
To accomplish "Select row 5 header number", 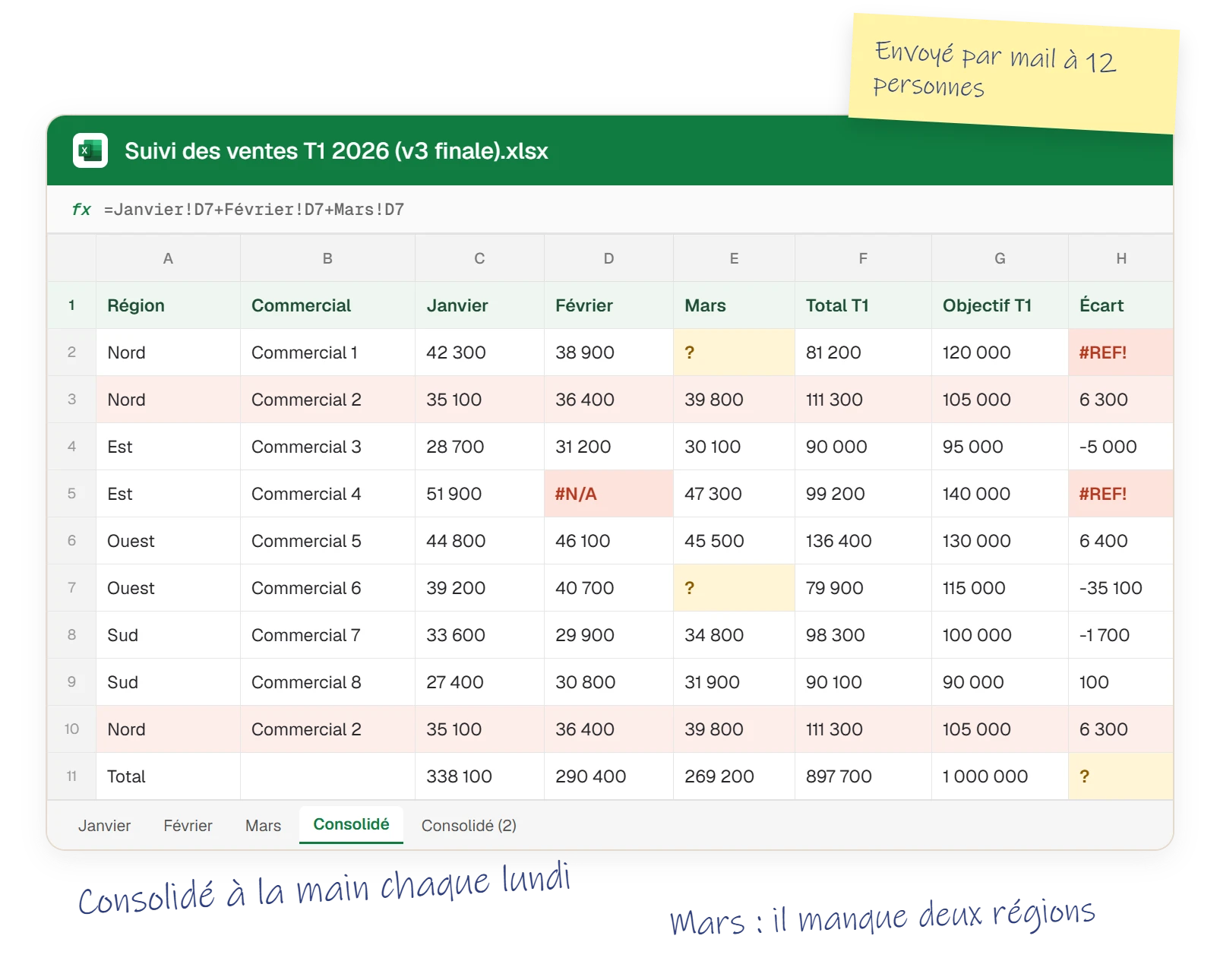I will [71, 494].
